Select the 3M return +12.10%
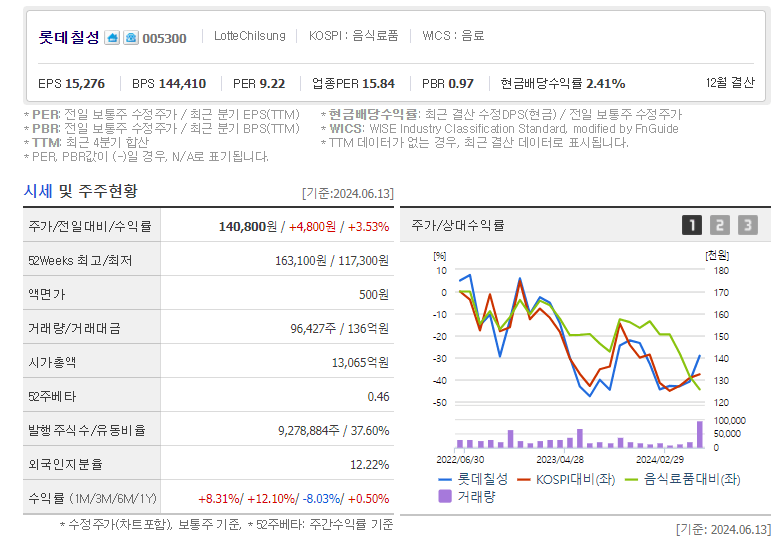This screenshot has height=541, width=783. [271, 499]
